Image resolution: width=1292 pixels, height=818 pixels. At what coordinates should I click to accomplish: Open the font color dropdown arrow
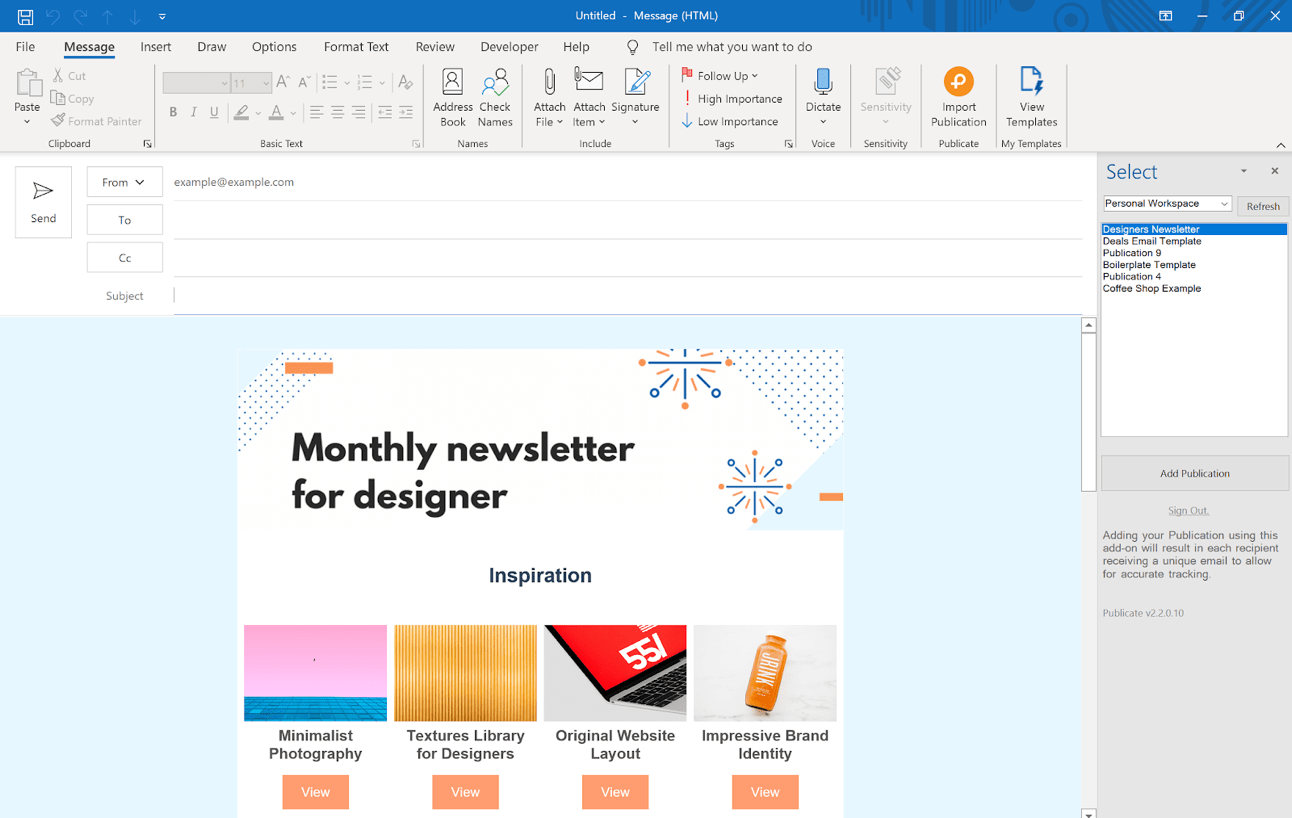294,113
